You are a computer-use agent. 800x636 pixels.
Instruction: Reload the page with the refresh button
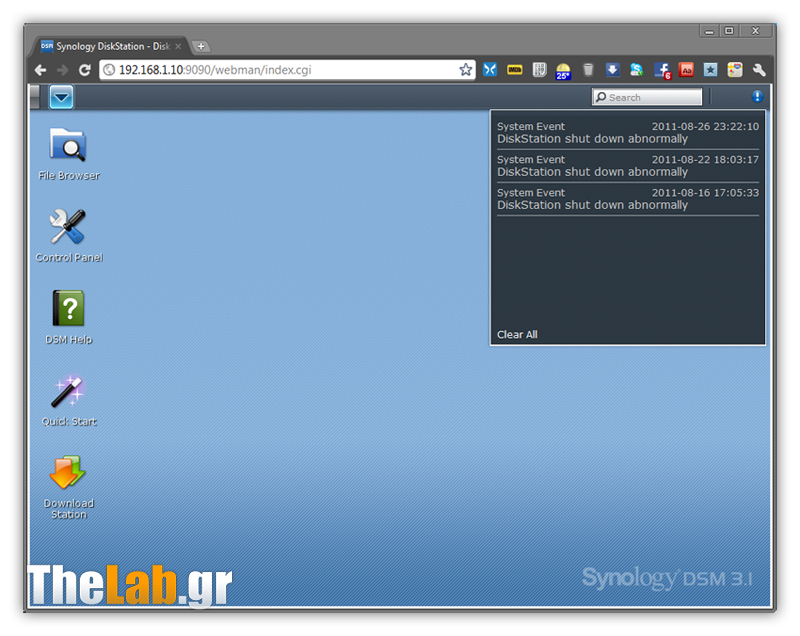pyautogui.click(x=85, y=70)
